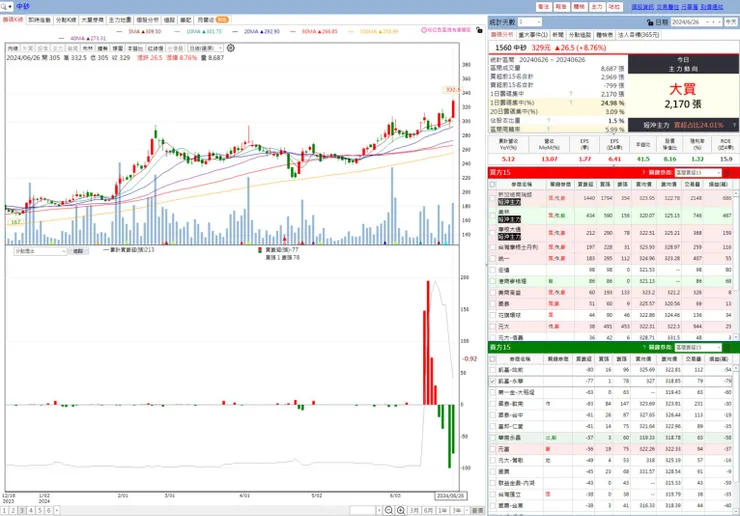The width and height of the screenshot is (740, 516).
Task: Tick checkbox for 新加坡商瑞銀 row
Action: pyautogui.click(x=493, y=198)
